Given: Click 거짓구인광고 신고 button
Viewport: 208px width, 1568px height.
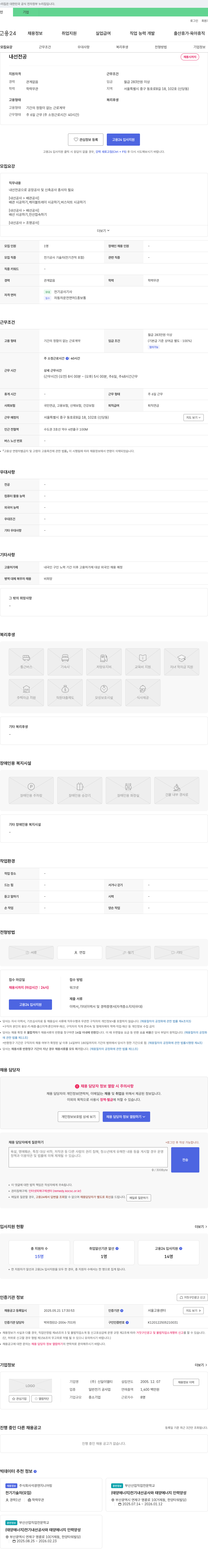Looking at the screenshot, I should pos(192,1297).
